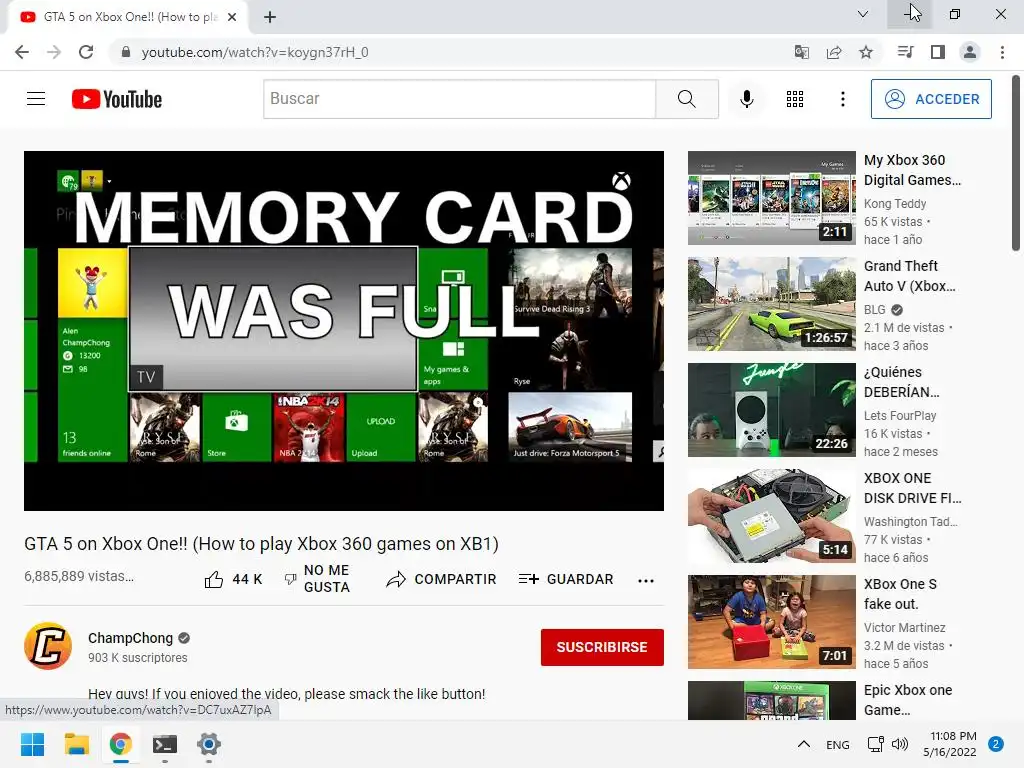This screenshot has height=768, width=1024.
Task: Open Chrome three-dot menu
Action: coord(1002,52)
